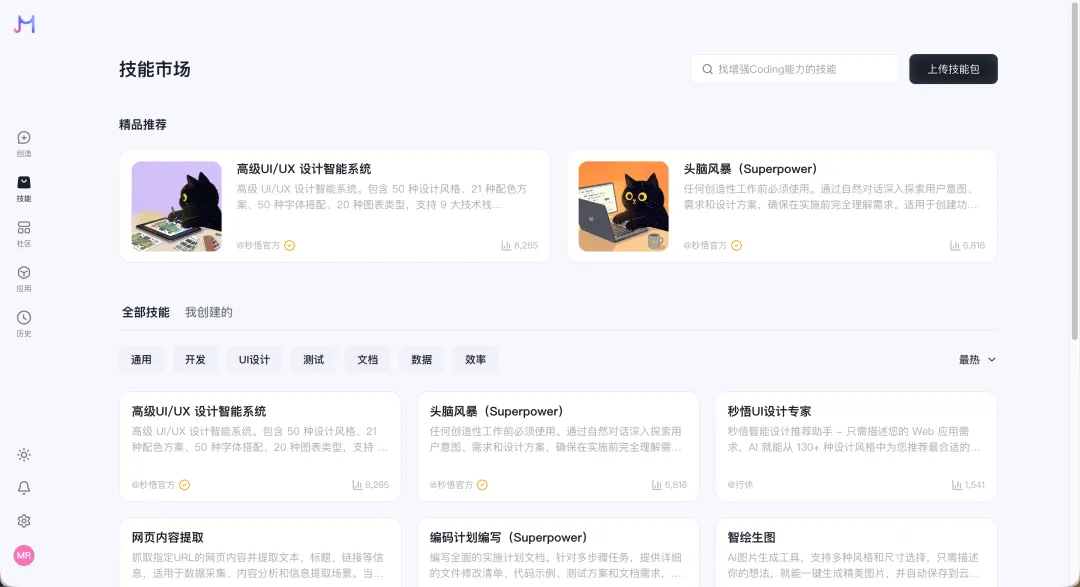Open the 历史 (History) sidebar icon
The height and width of the screenshot is (587, 1080).
(24, 323)
